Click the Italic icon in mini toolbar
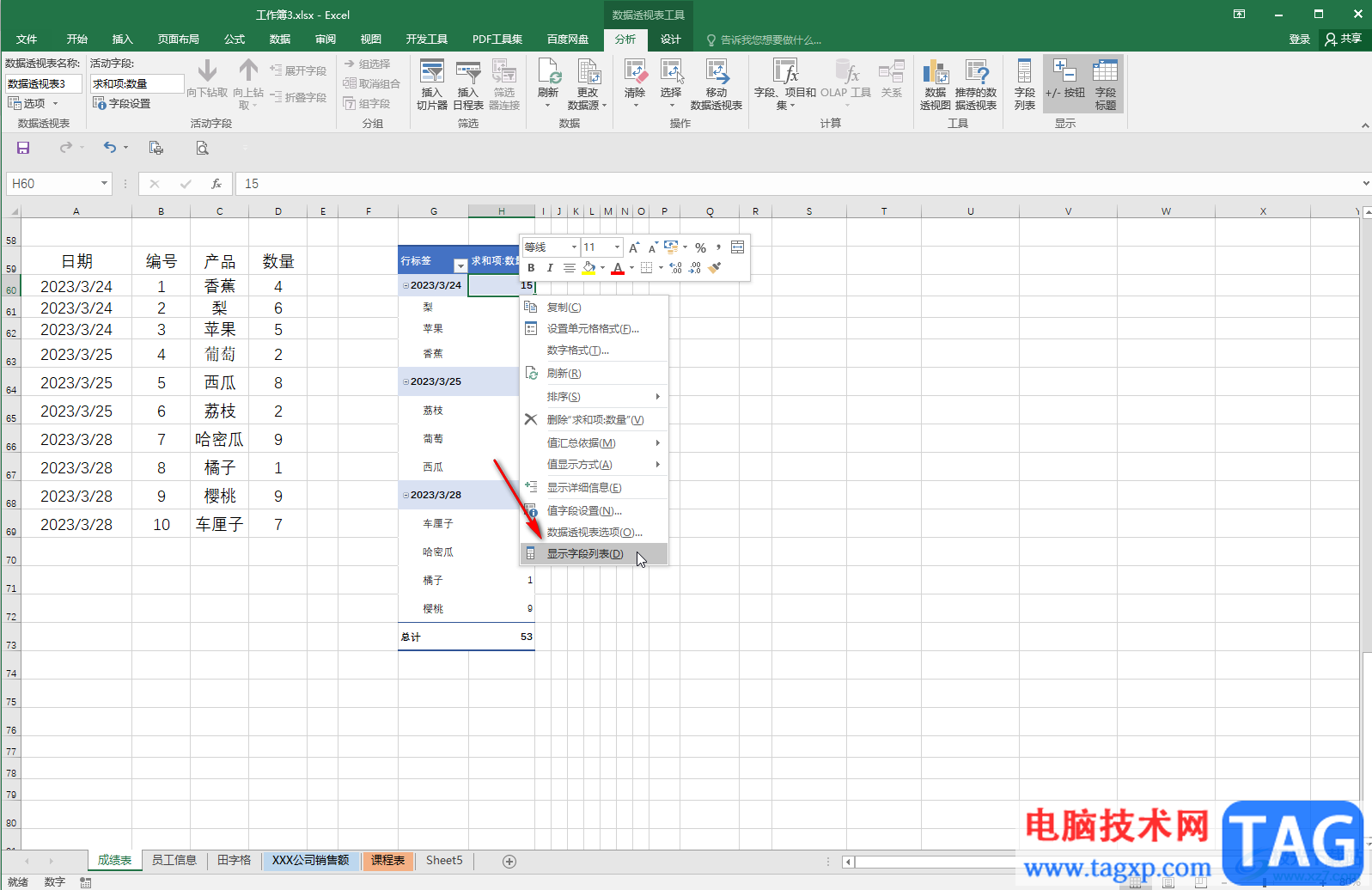 coord(550,268)
